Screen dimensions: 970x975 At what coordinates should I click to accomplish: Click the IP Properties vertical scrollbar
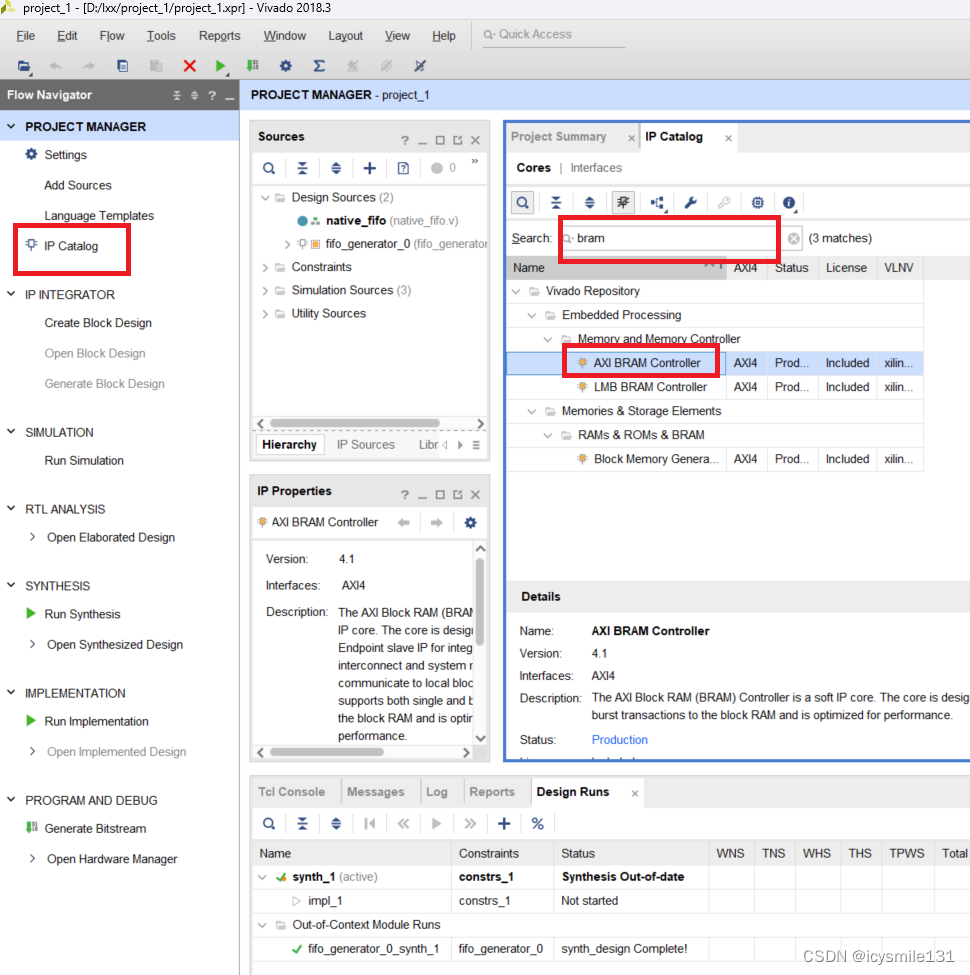pos(479,601)
